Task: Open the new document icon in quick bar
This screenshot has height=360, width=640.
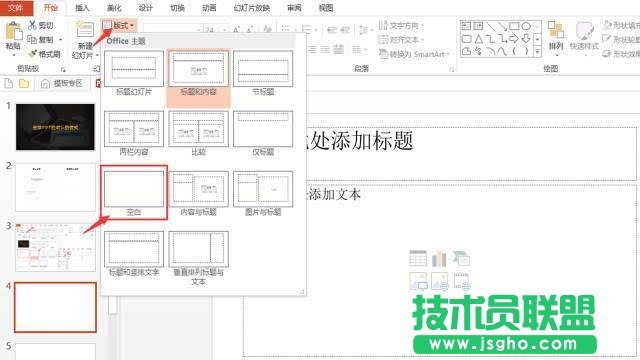Action: (x=9, y=84)
